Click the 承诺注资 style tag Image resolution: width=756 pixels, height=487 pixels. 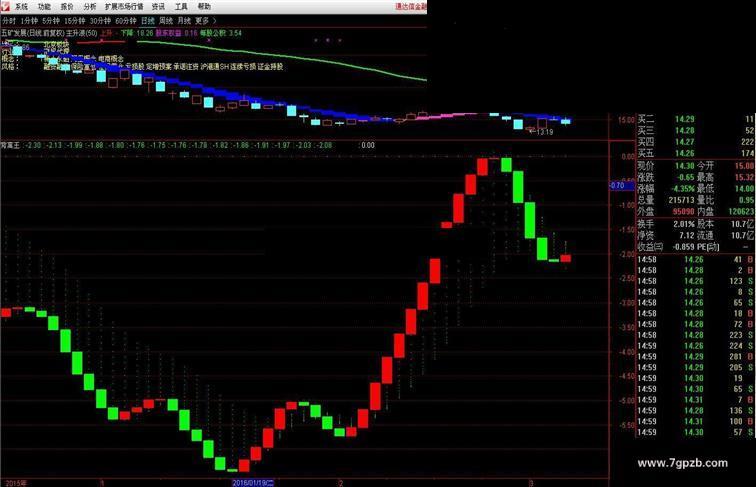pyautogui.click(x=186, y=67)
